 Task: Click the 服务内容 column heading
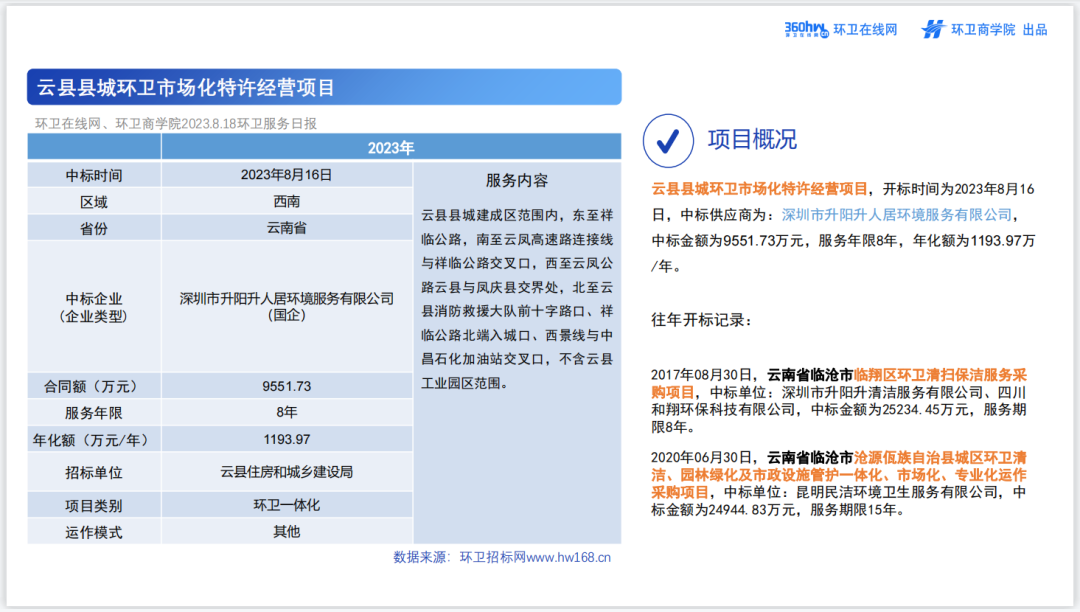[x=517, y=180]
